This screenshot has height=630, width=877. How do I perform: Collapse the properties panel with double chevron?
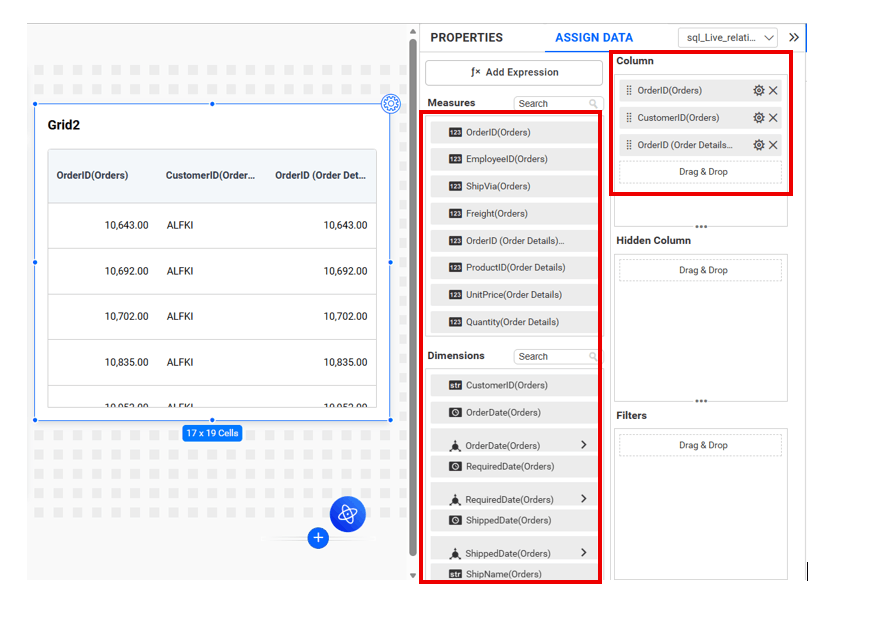(794, 37)
